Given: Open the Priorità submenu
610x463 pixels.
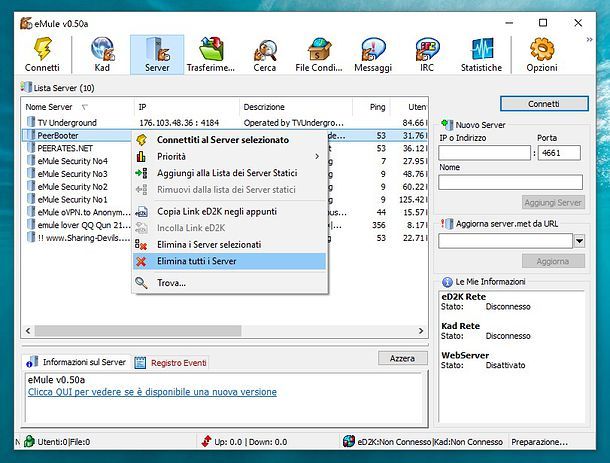Looking at the screenshot, I should point(230,156).
